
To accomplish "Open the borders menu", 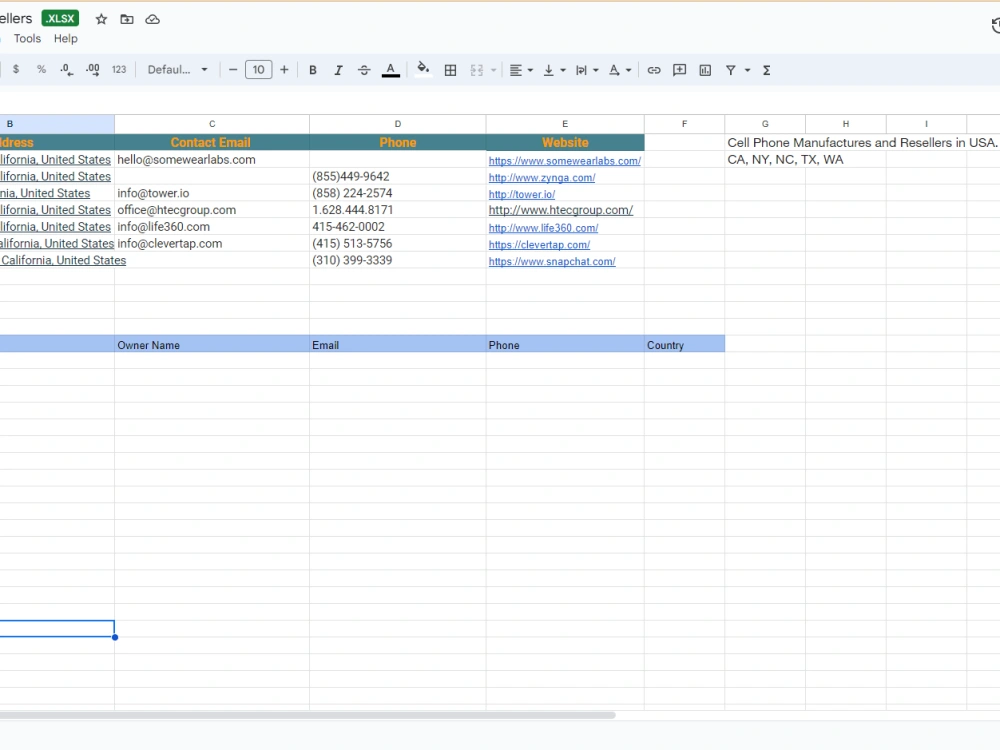I will pyautogui.click(x=450, y=70).
